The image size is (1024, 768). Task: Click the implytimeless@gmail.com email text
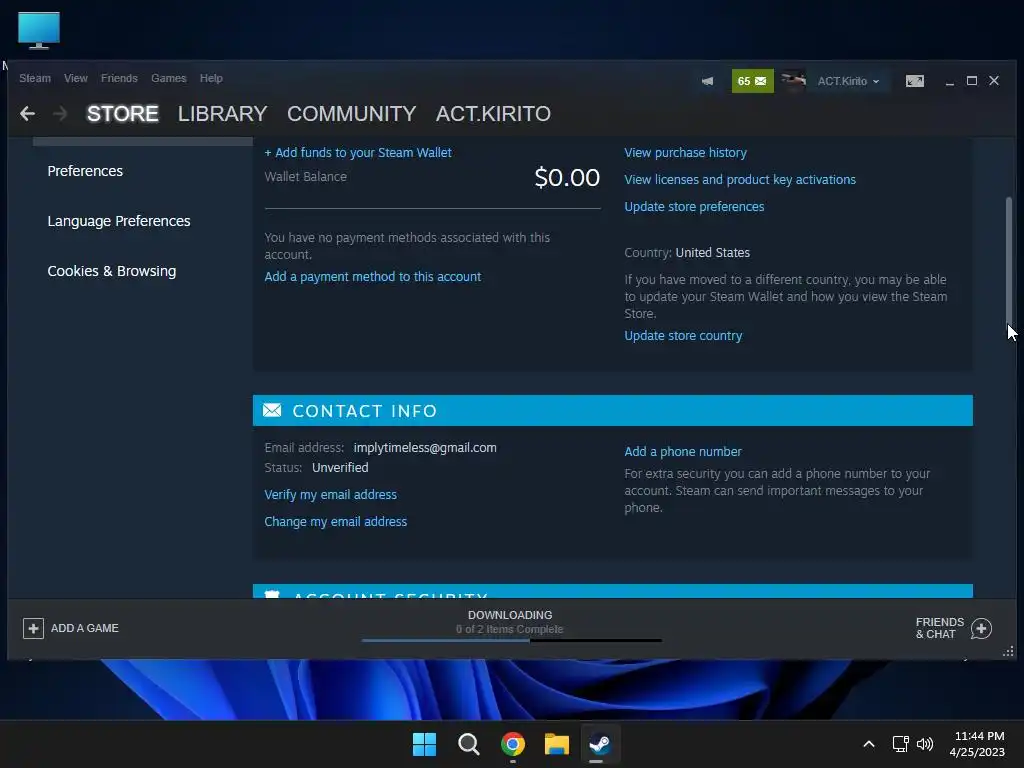[425, 448]
